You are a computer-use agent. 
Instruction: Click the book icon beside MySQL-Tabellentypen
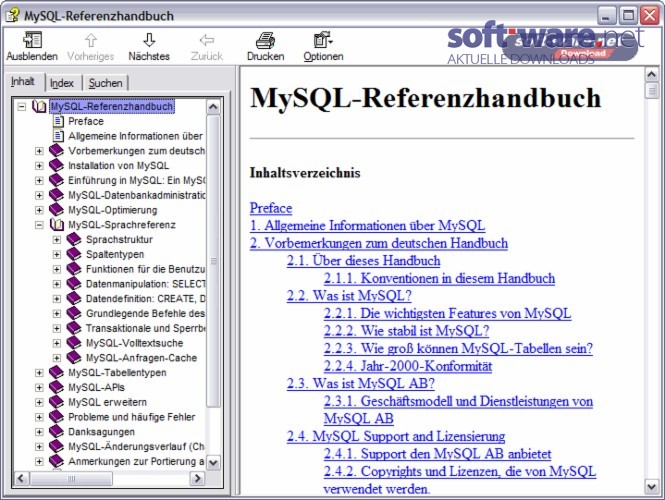pyautogui.click(x=56, y=373)
